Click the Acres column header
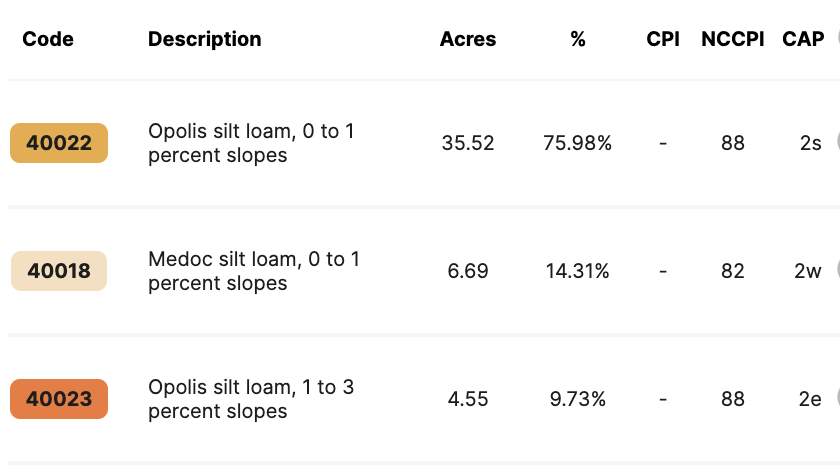 468,39
